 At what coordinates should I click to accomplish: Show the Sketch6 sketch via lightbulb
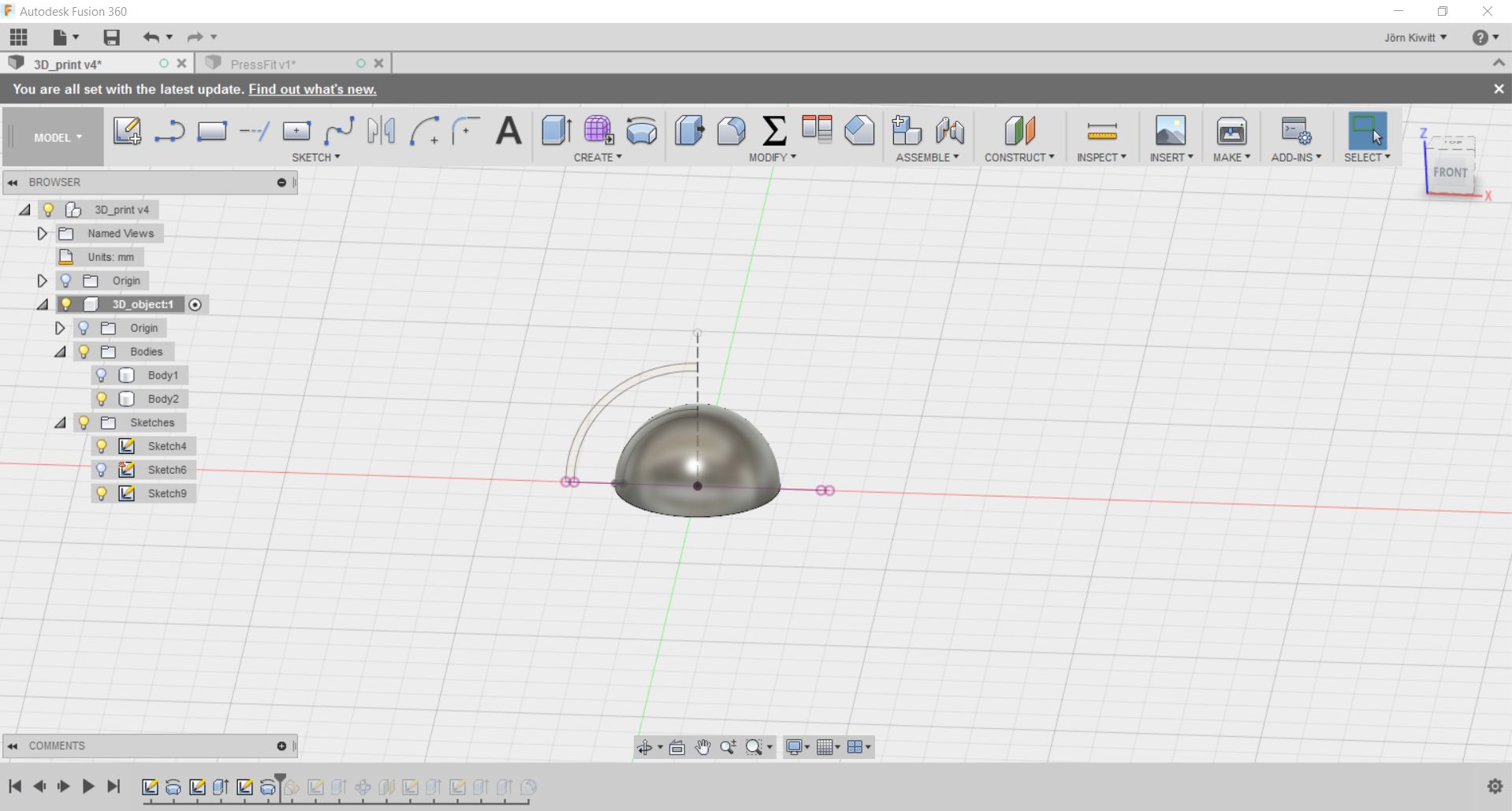coord(101,470)
